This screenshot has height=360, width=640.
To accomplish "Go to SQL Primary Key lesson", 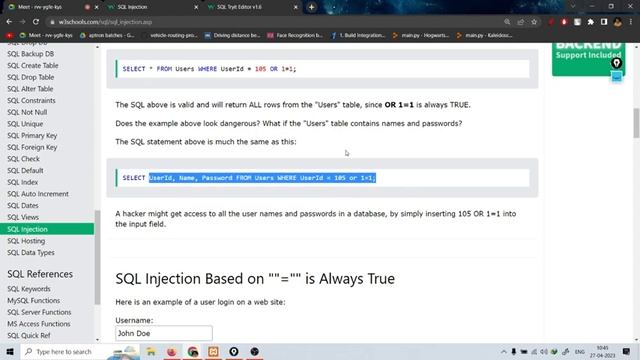I will click(32, 136).
